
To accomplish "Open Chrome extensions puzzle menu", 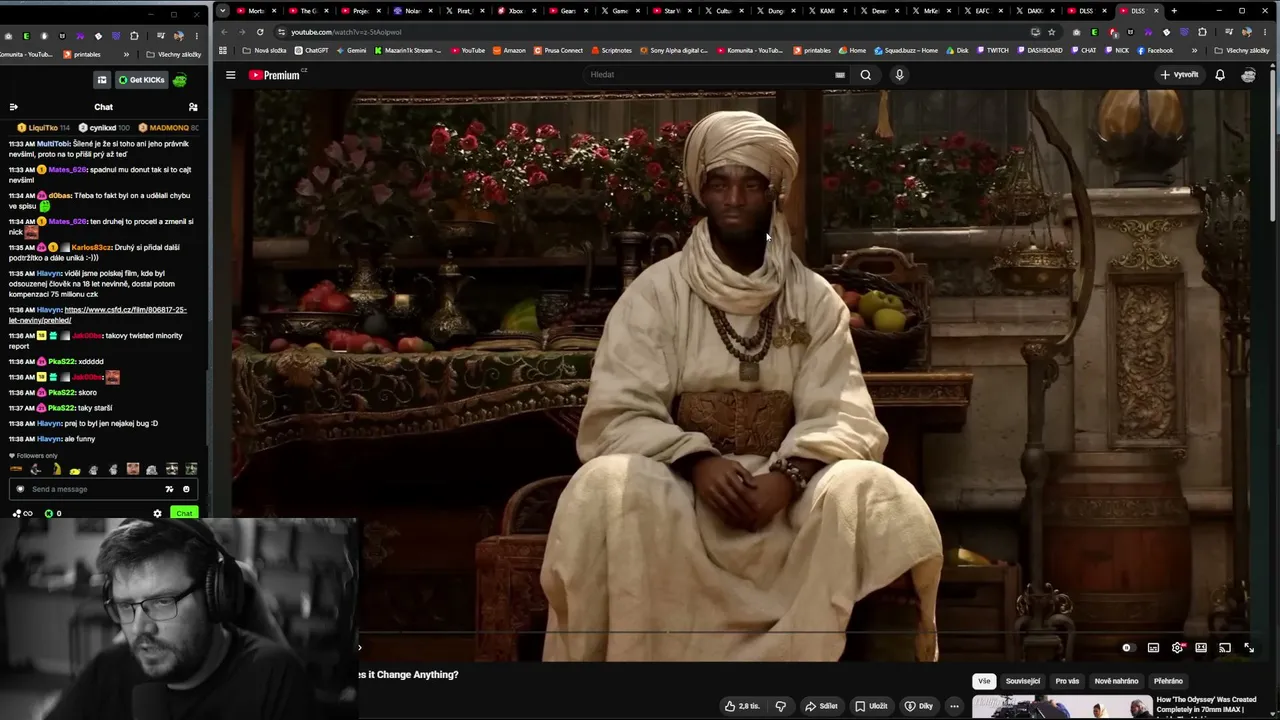I will [x=1202, y=32].
